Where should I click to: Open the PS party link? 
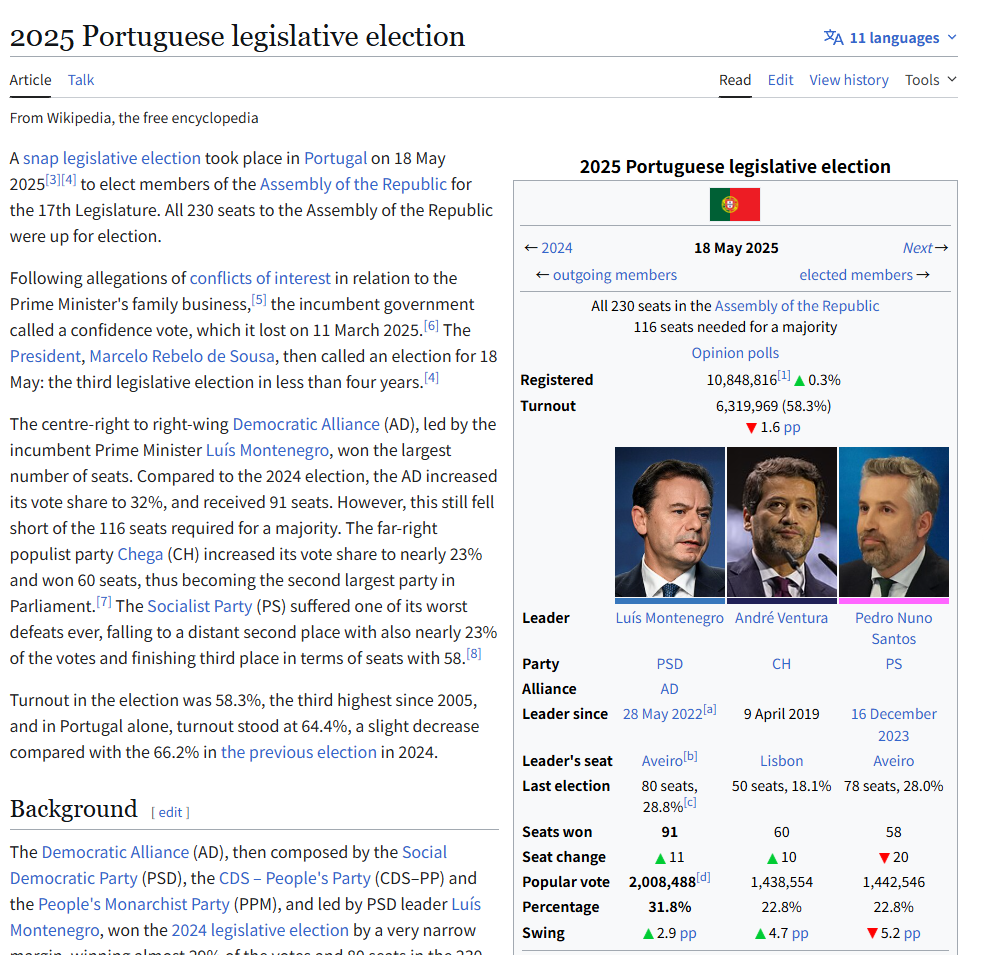click(x=894, y=664)
